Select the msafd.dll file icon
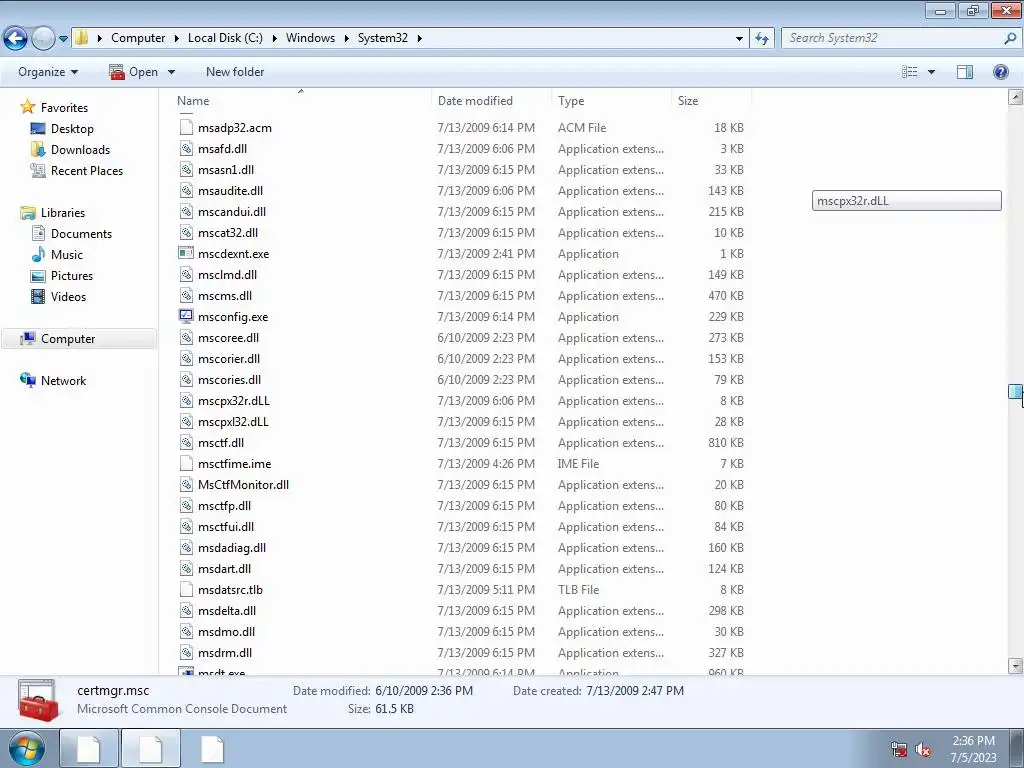 [186, 148]
